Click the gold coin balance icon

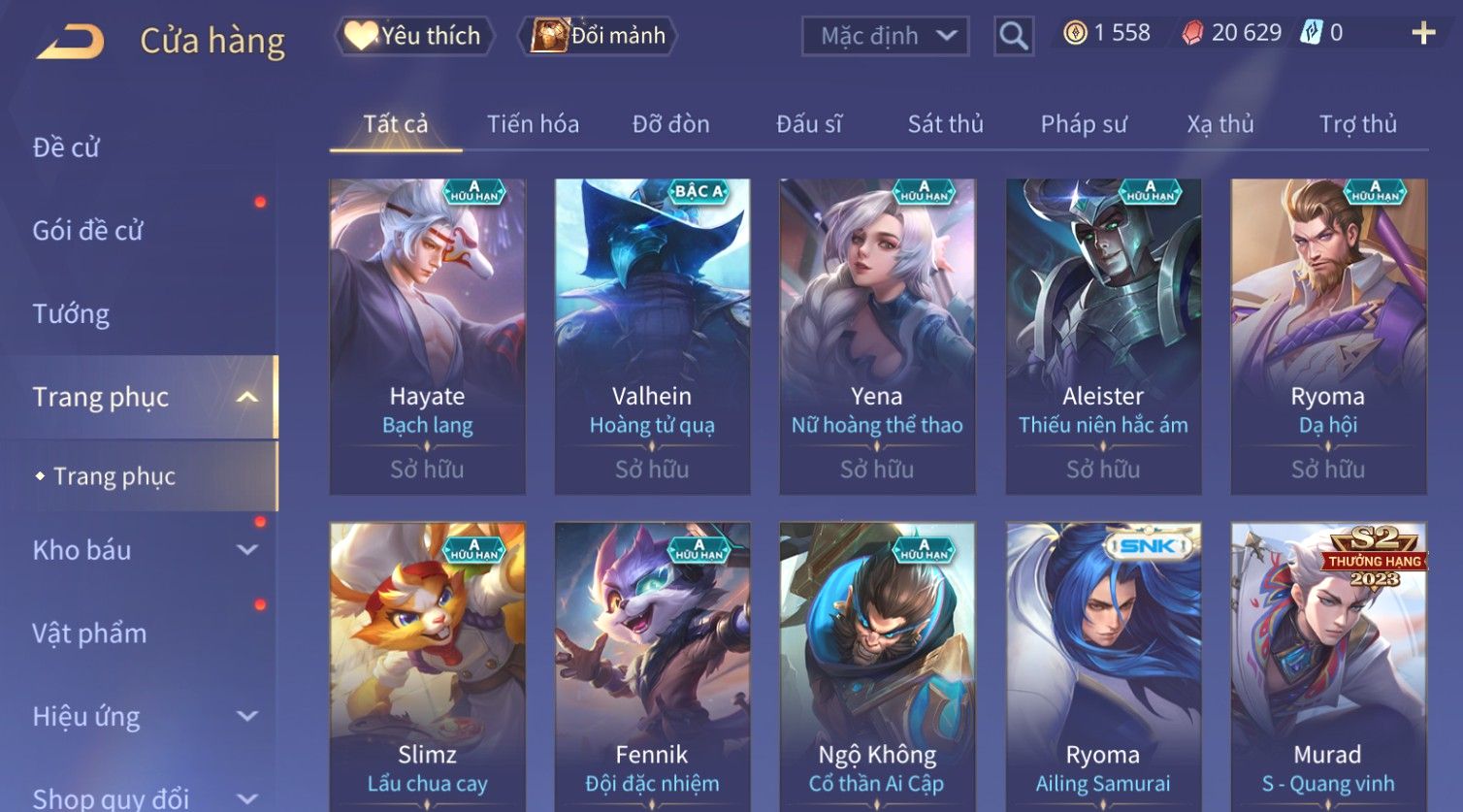(x=1075, y=33)
